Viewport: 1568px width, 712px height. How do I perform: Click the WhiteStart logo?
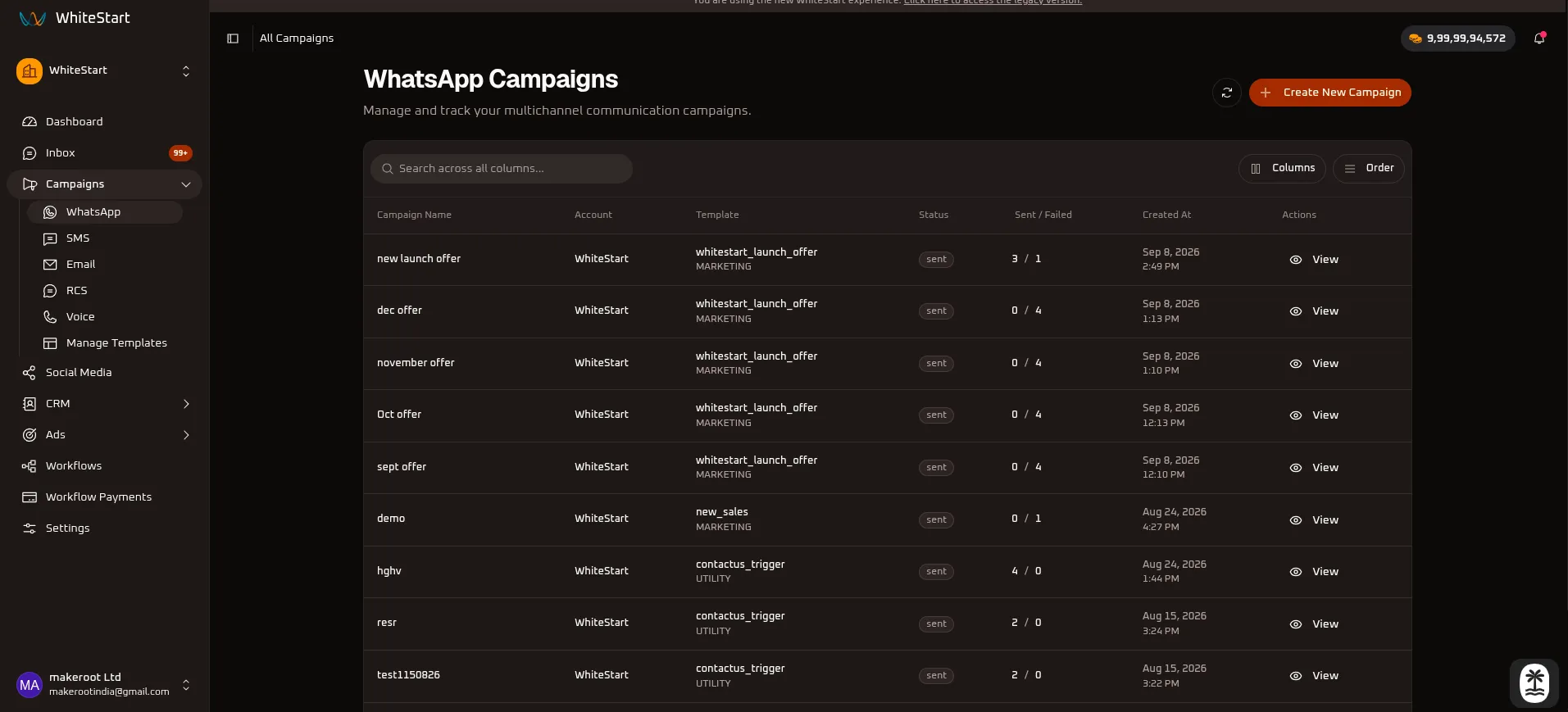tap(75, 18)
